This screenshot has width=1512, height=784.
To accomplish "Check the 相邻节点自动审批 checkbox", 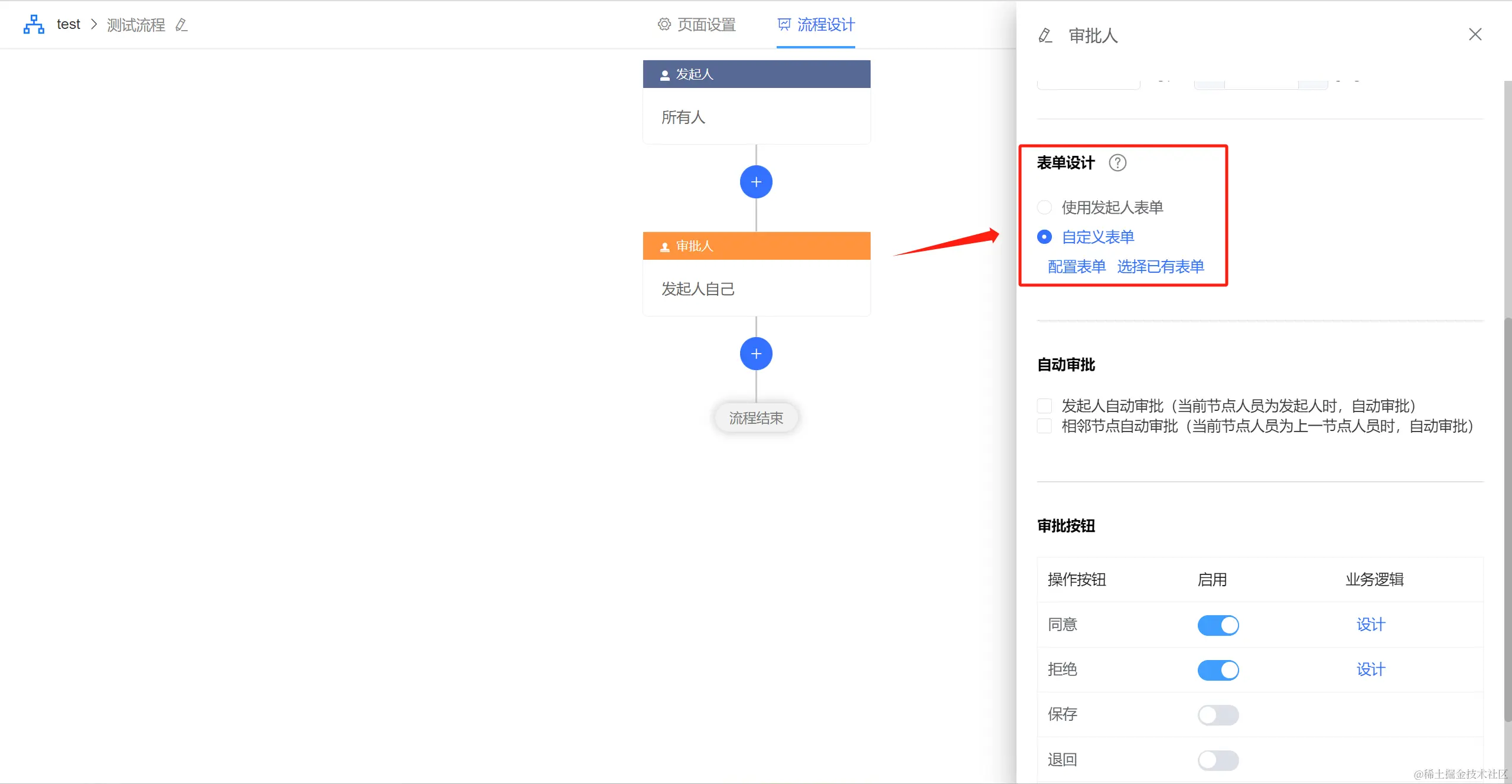I will pyautogui.click(x=1044, y=426).
